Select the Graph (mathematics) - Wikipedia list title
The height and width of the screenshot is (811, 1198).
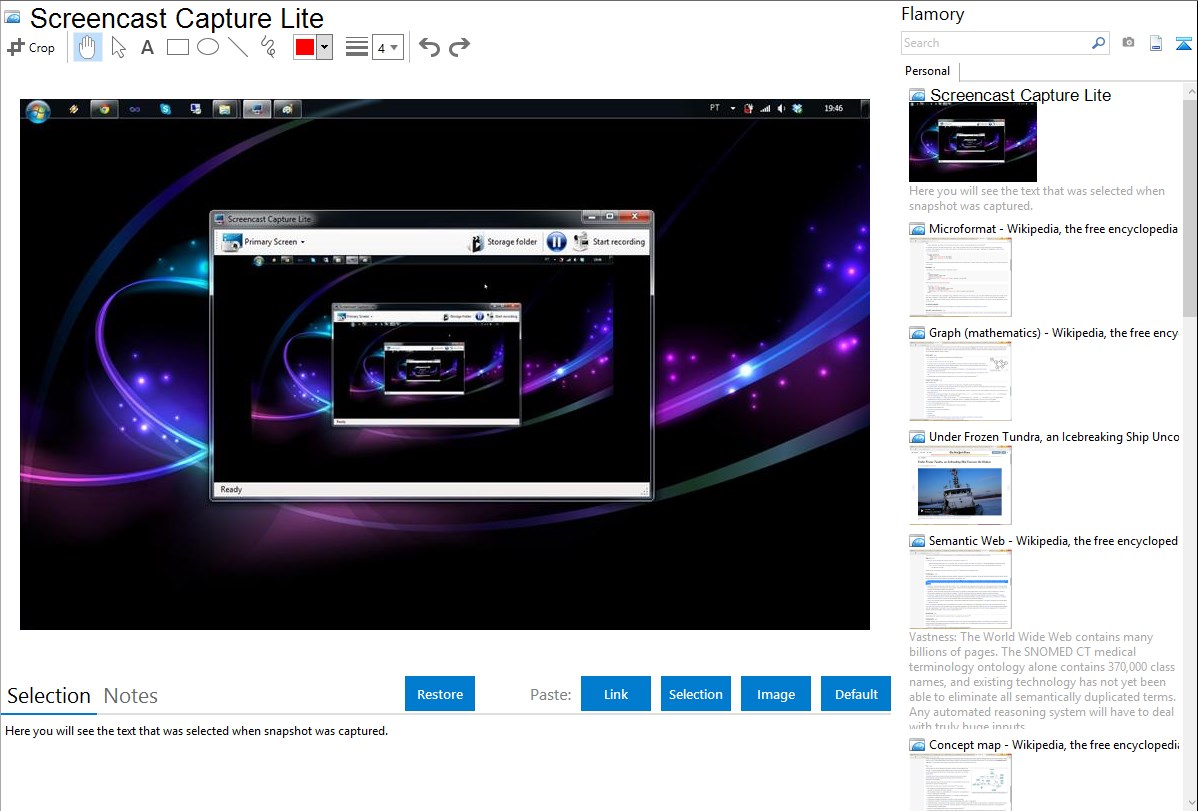(1053, 333)
